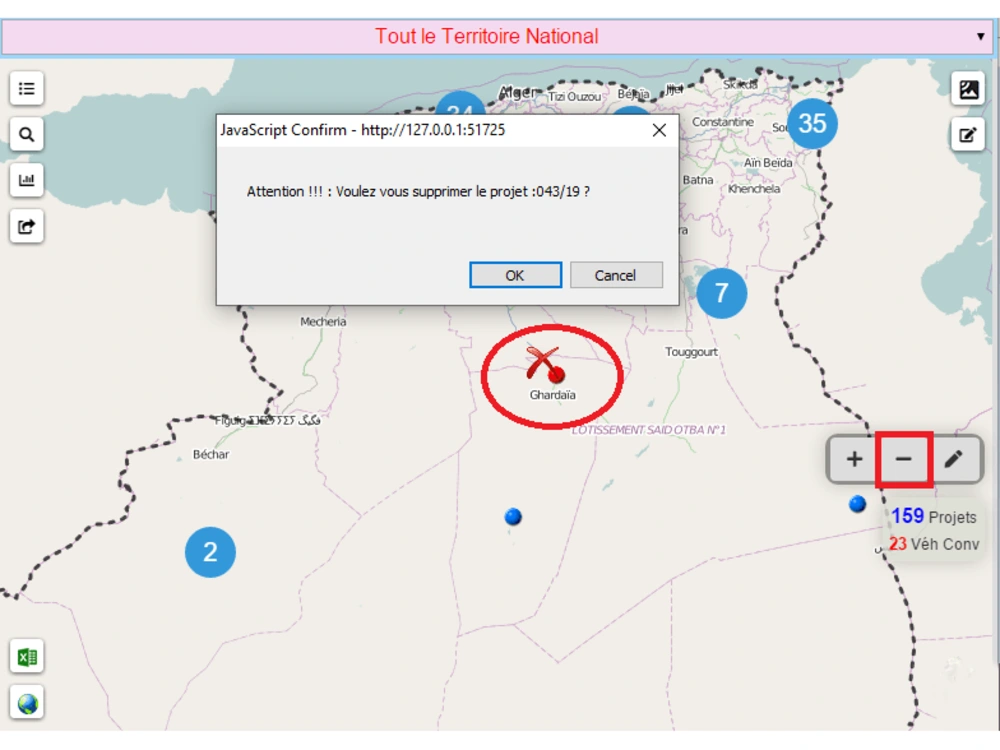Cancel the project deletion dialog
Image resolution: width=1000 pixels, height=750 pixels.
point(615,276)
